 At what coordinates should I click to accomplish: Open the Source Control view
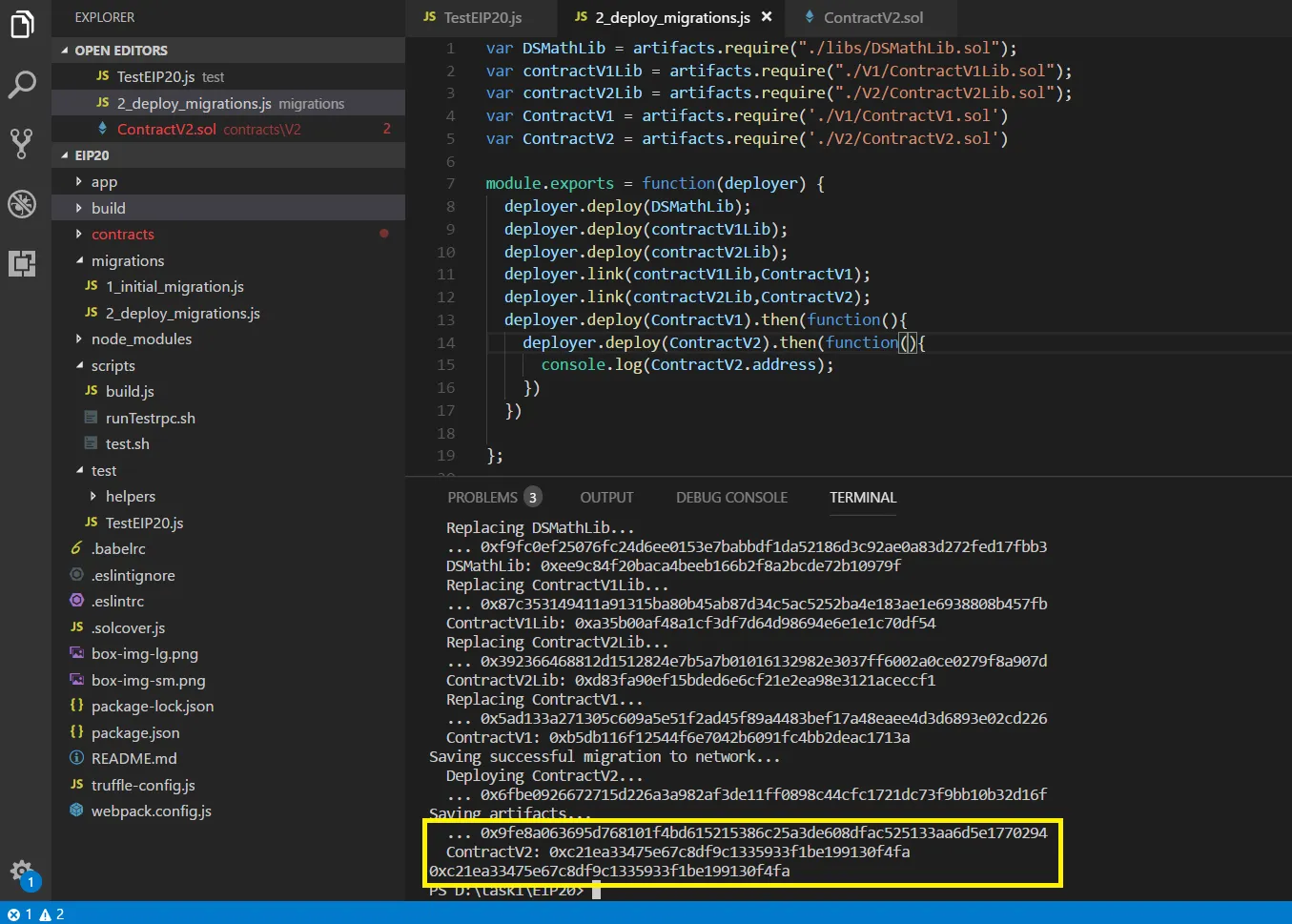click(22, 144)
